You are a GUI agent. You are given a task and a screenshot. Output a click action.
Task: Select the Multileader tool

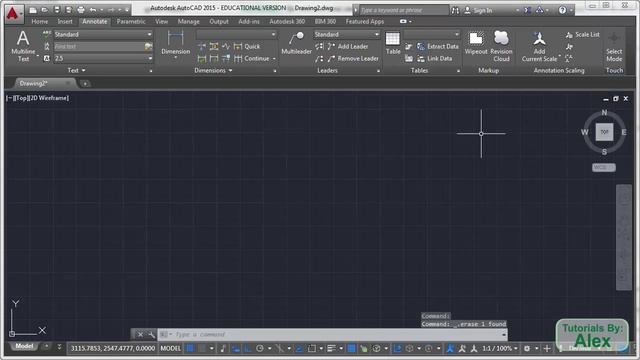296,43
